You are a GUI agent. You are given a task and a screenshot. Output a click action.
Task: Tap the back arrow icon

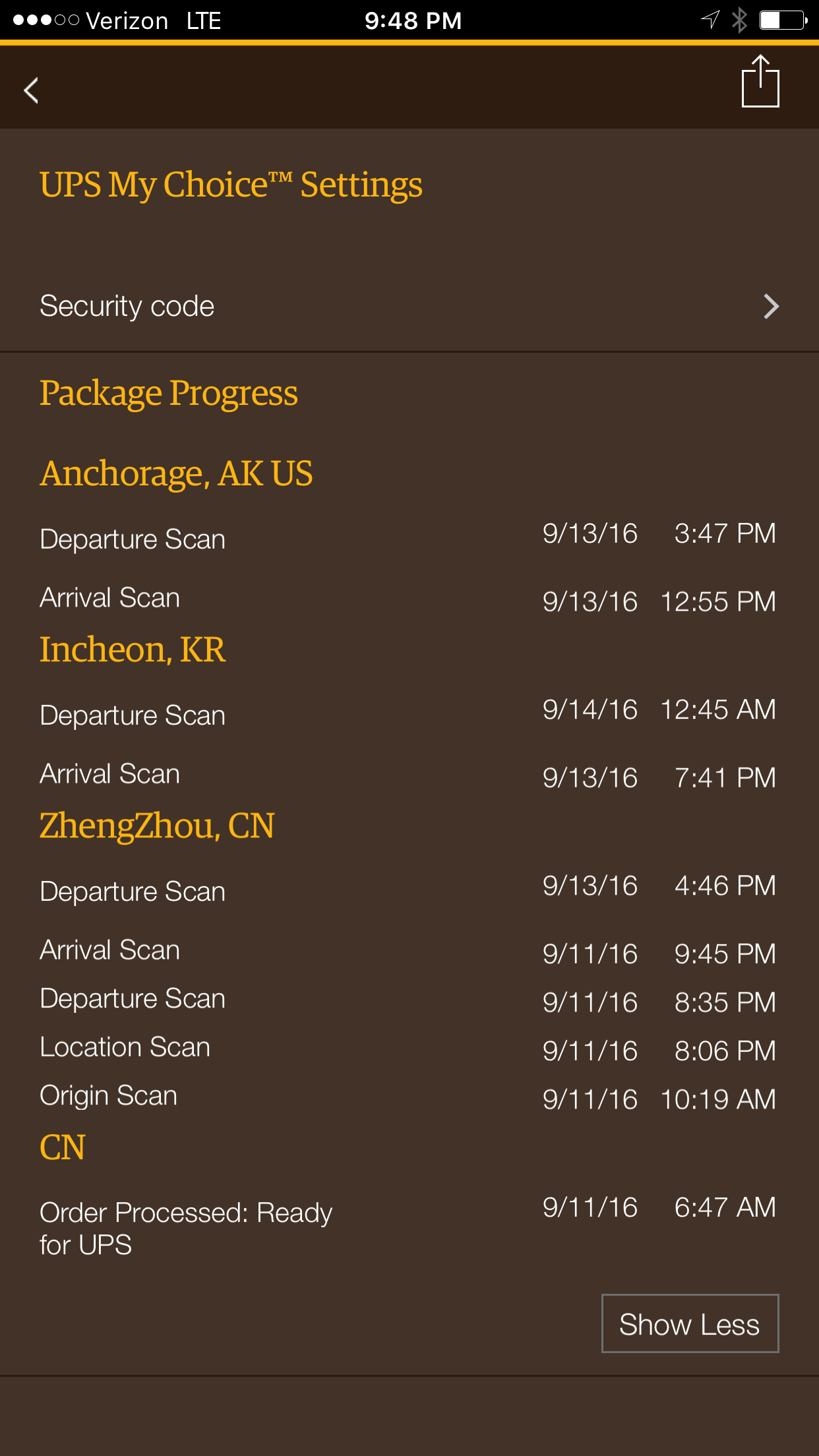[x=31, y=90]
